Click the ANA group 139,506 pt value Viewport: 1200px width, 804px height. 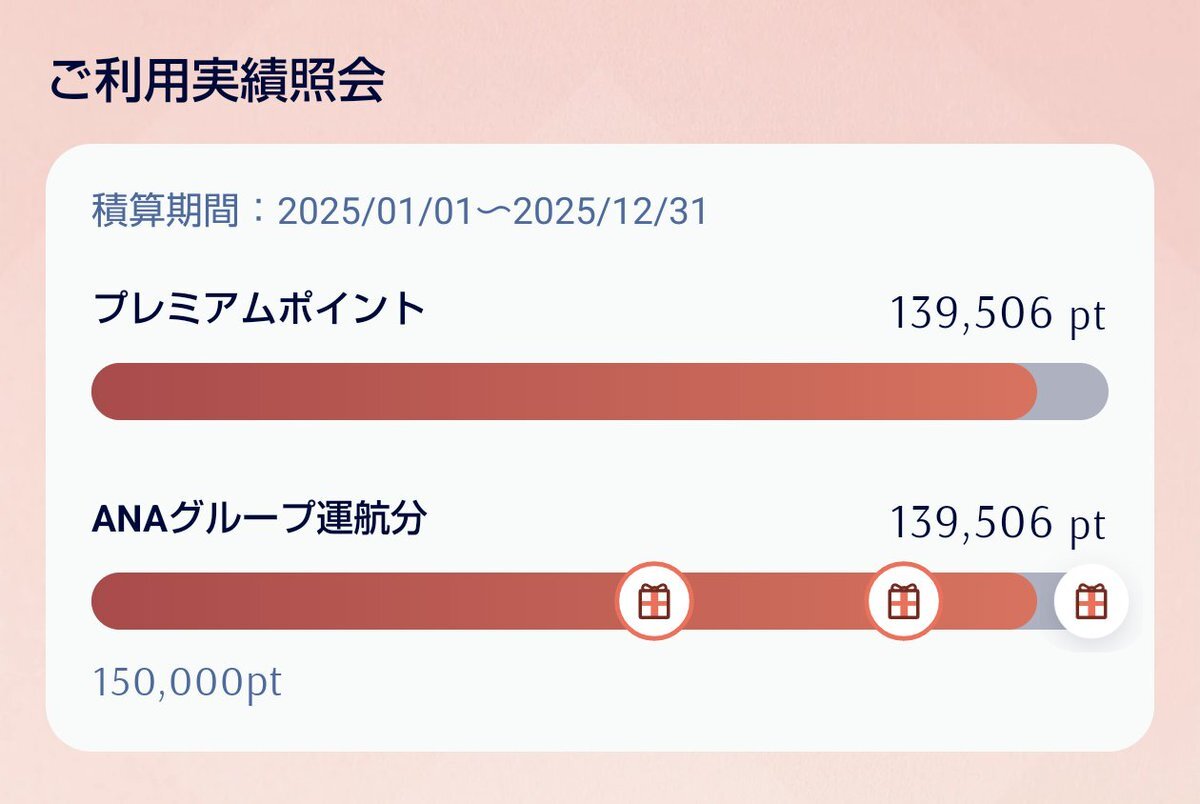(x=997, y=524)
